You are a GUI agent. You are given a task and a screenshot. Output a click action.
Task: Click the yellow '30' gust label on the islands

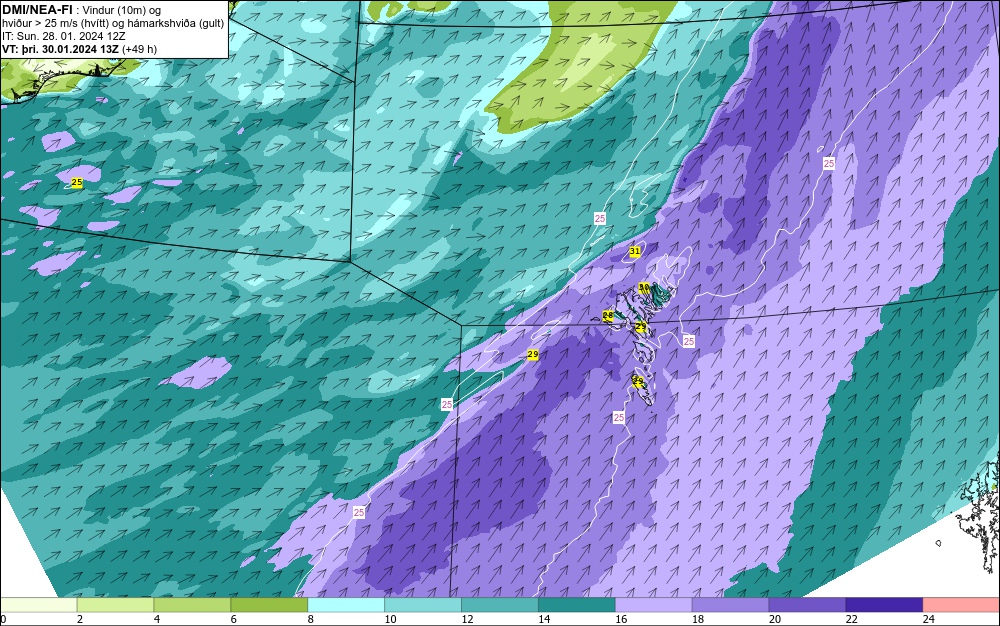pyautogui.click(x=644, y=288)
